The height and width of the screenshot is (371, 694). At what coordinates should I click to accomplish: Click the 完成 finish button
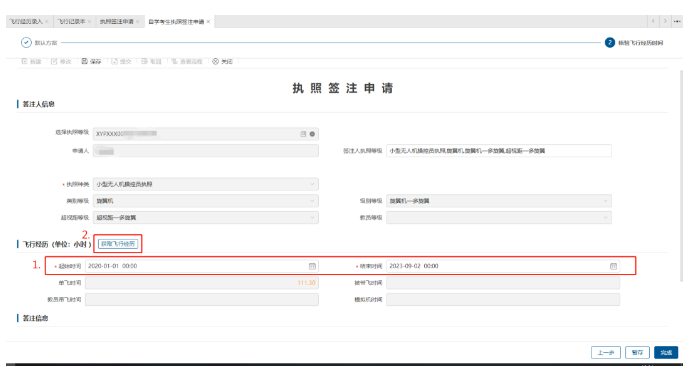[666, 352]
